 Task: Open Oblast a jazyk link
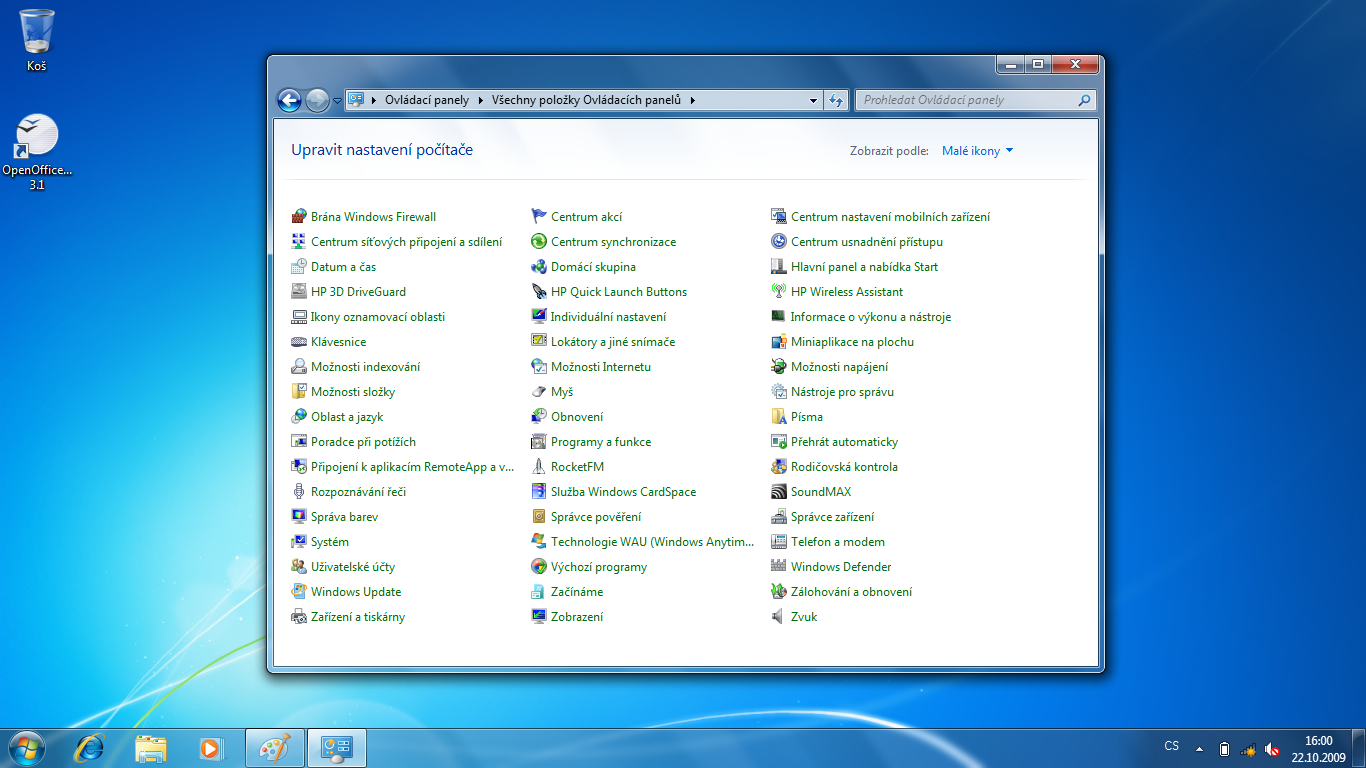347,417
